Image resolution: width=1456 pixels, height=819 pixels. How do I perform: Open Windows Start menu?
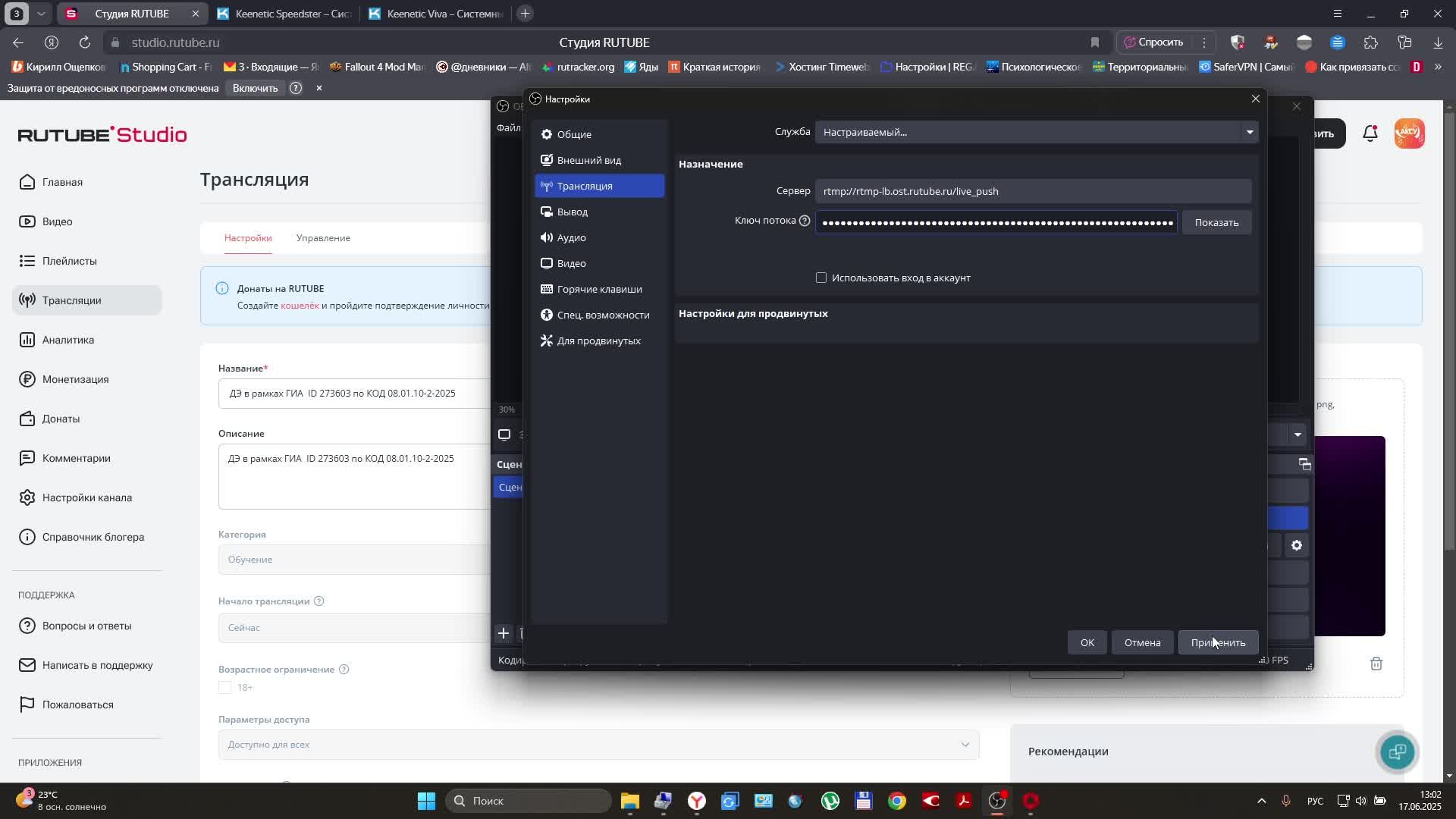pyautogui.click(x=426, y=801)
